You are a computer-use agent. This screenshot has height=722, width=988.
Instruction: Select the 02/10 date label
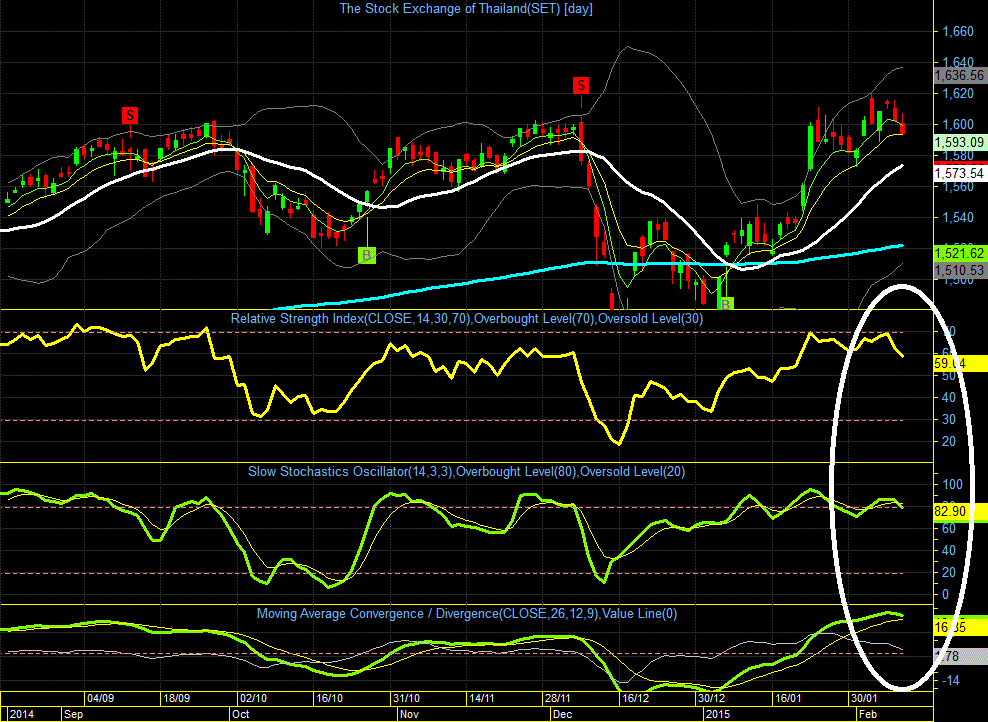(253, 698)
